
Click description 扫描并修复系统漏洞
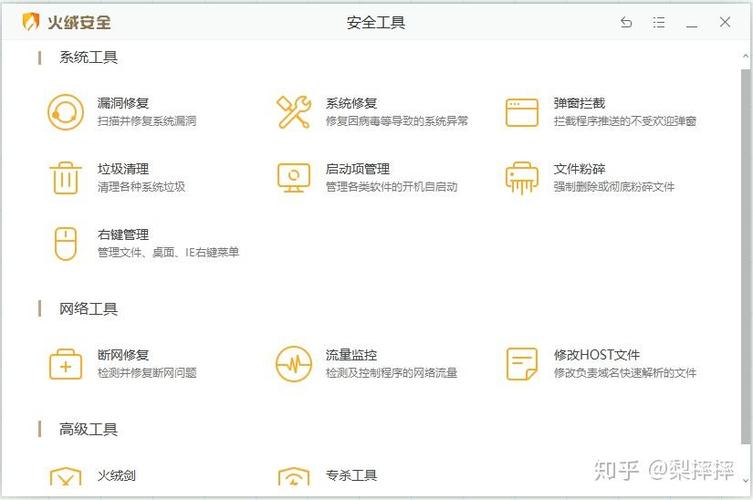click(147, 121)
